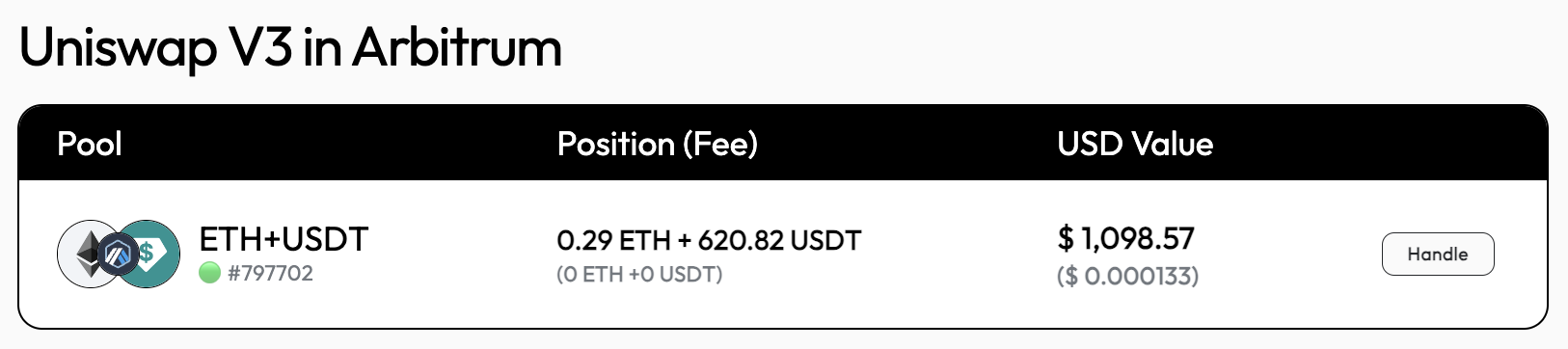Image resolution: width=1568 pixels, height=349 pixels.
Task: Click the $ 1,098.57 value
Action: (1126, 238)
